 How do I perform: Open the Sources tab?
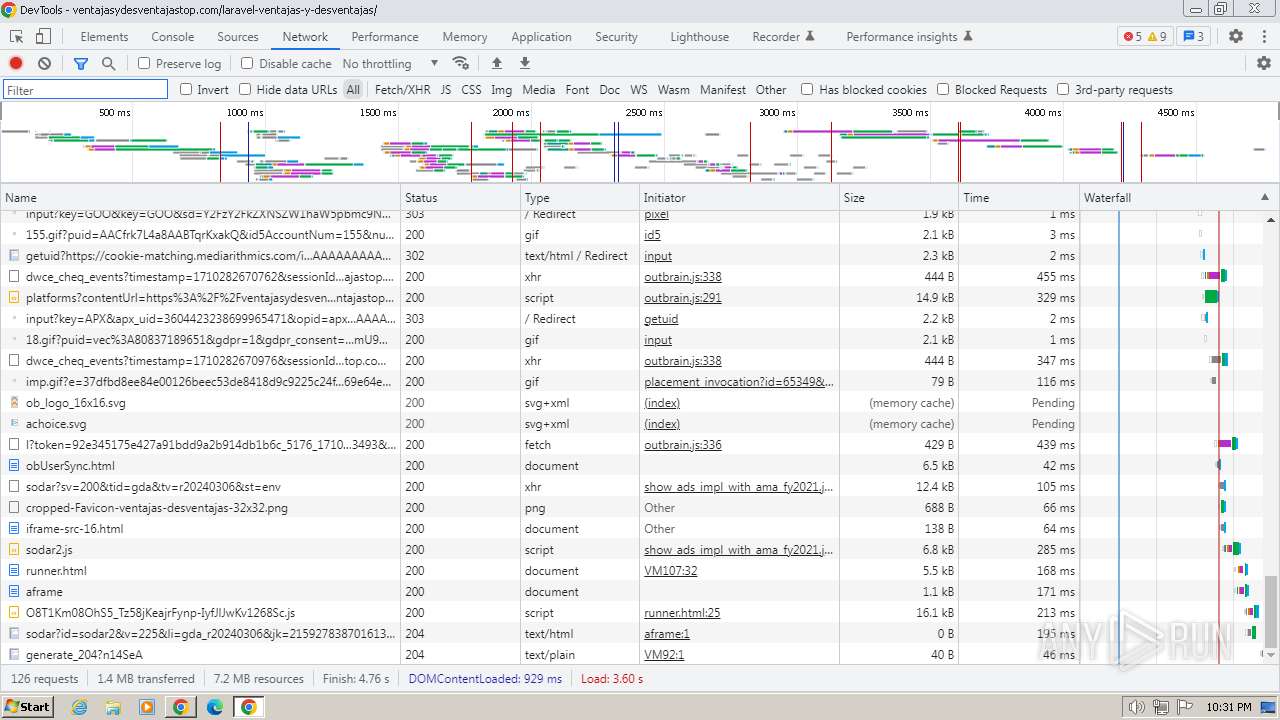click(238, 37)
